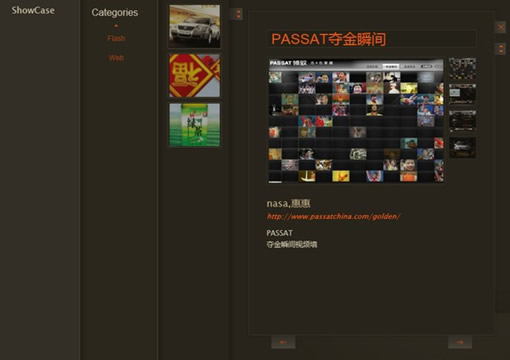Click the left arrow previous button

[x=283, y=342]
